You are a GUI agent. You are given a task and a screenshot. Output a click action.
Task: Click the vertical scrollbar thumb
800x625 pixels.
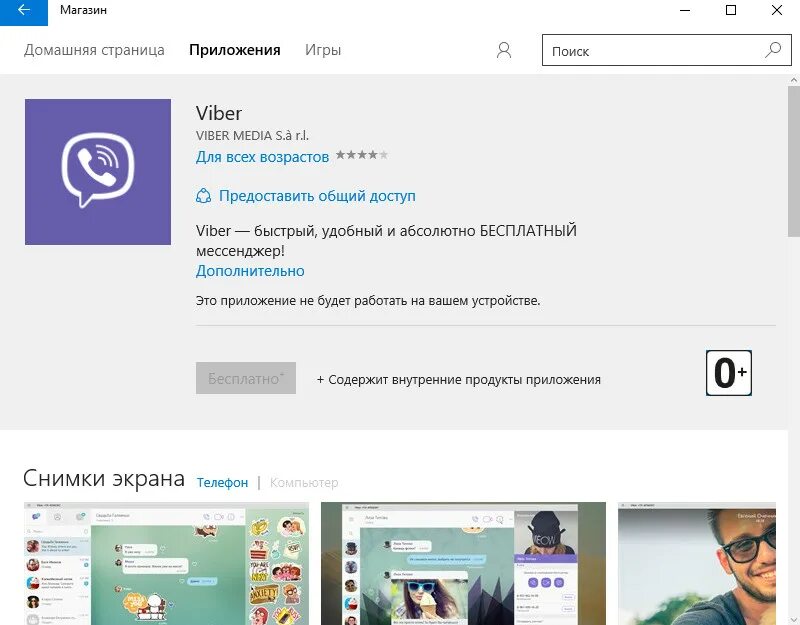[794, 162]
